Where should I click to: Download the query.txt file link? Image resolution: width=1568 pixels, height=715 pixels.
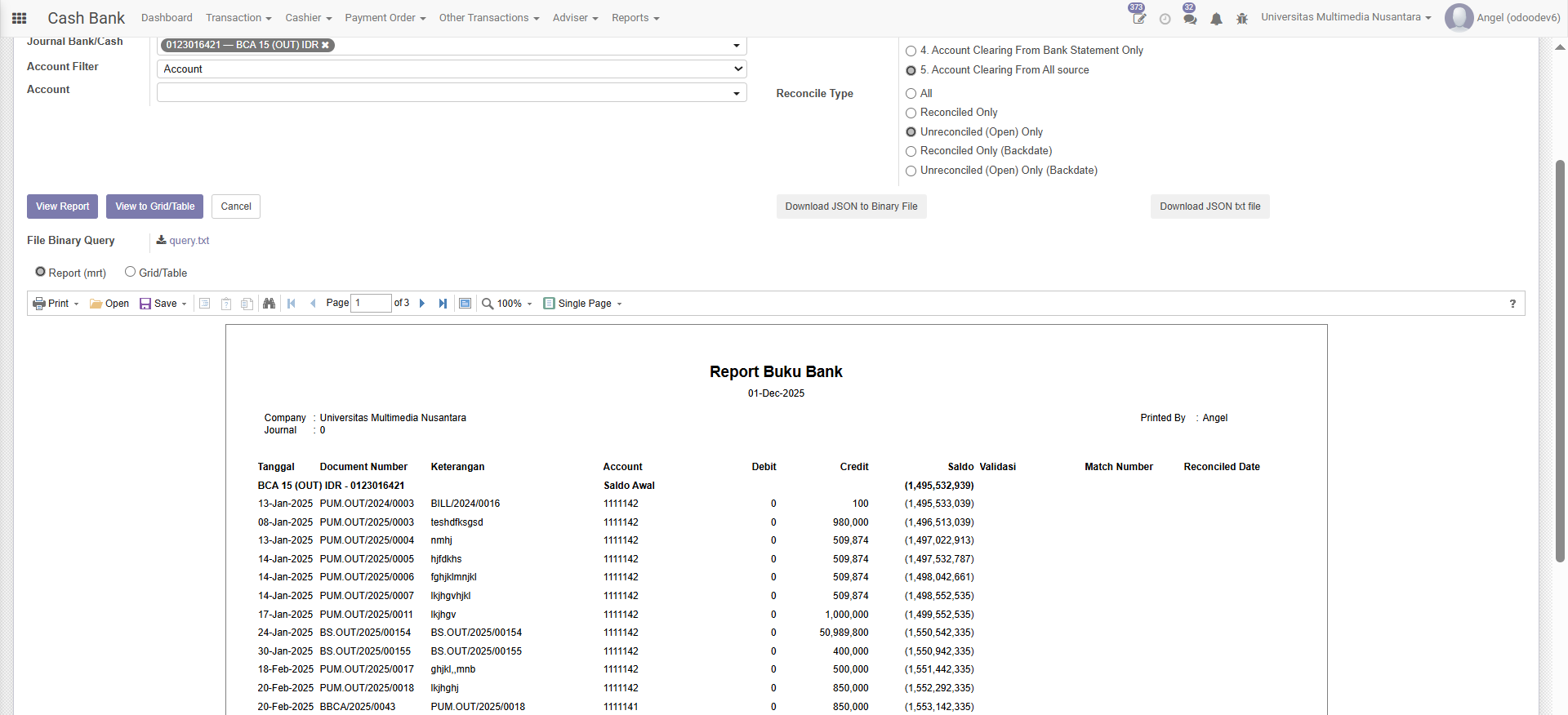click(189, 241)
